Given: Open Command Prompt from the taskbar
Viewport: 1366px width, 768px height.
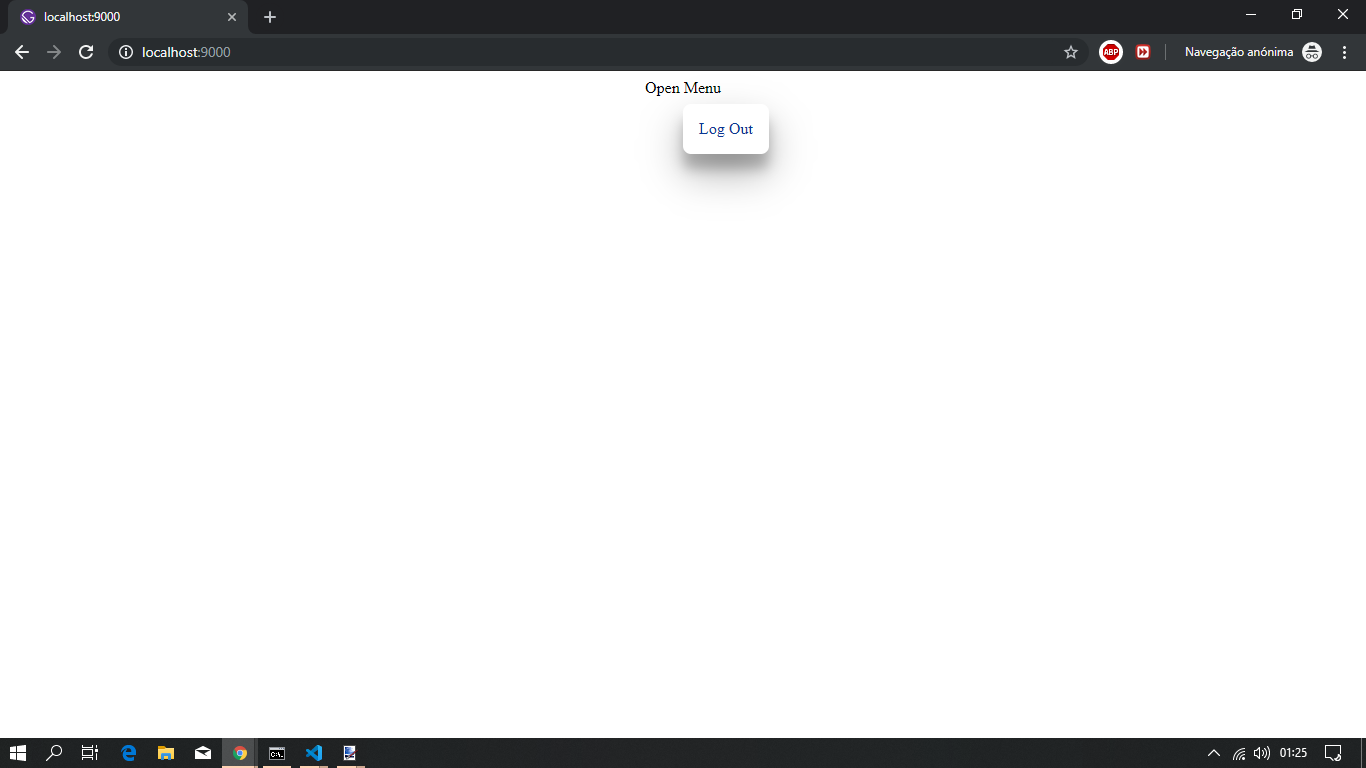Looking at the screenshot, I should click(276, 753).
